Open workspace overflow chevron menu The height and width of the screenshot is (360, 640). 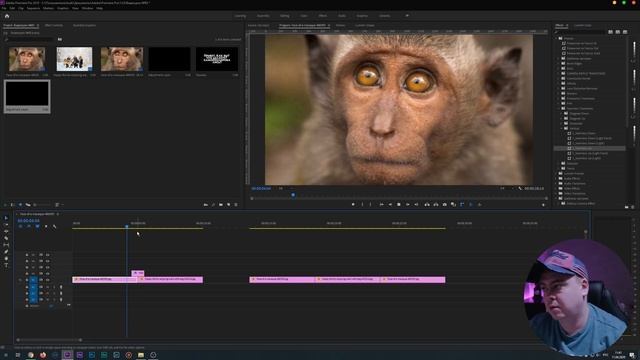[407, 16]
